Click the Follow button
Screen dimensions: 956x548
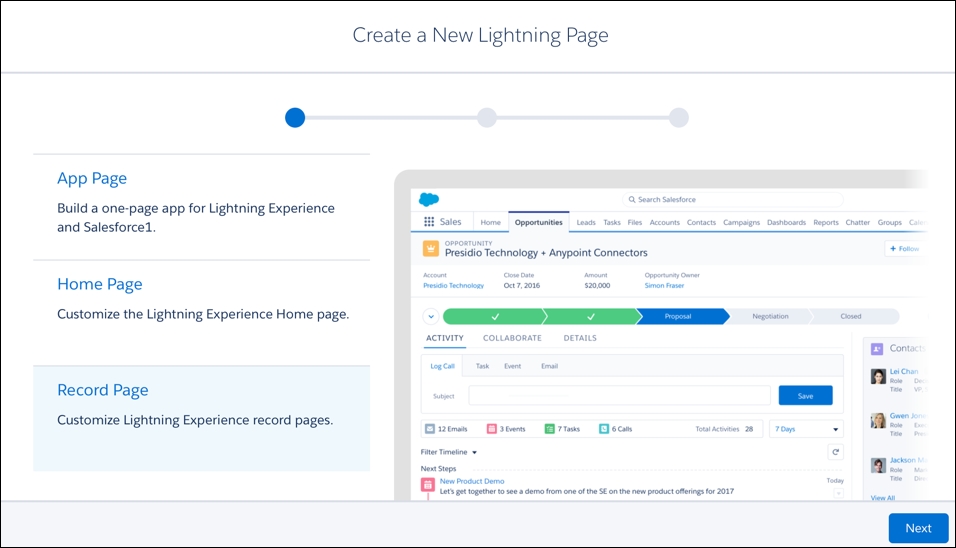click(905, 249)
